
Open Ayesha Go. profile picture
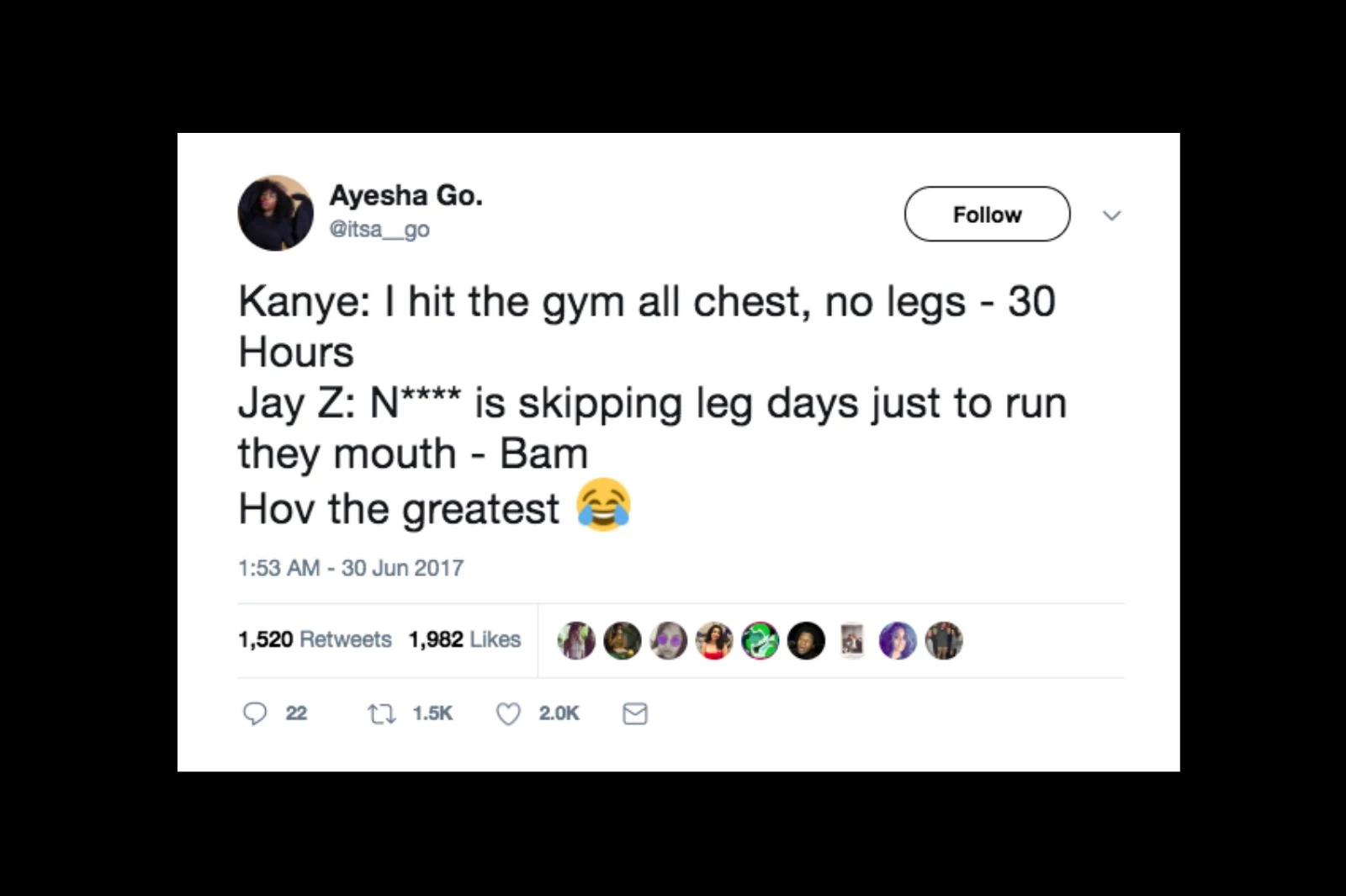pos(276,213)
